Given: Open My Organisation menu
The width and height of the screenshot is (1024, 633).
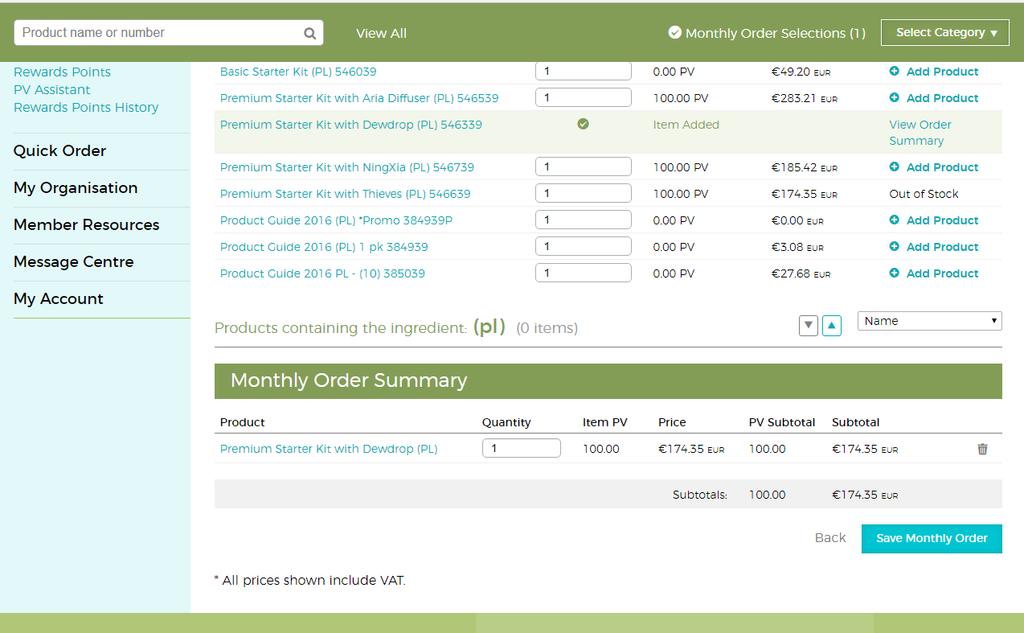Looking at the screenshot, I should click(76, 187).
